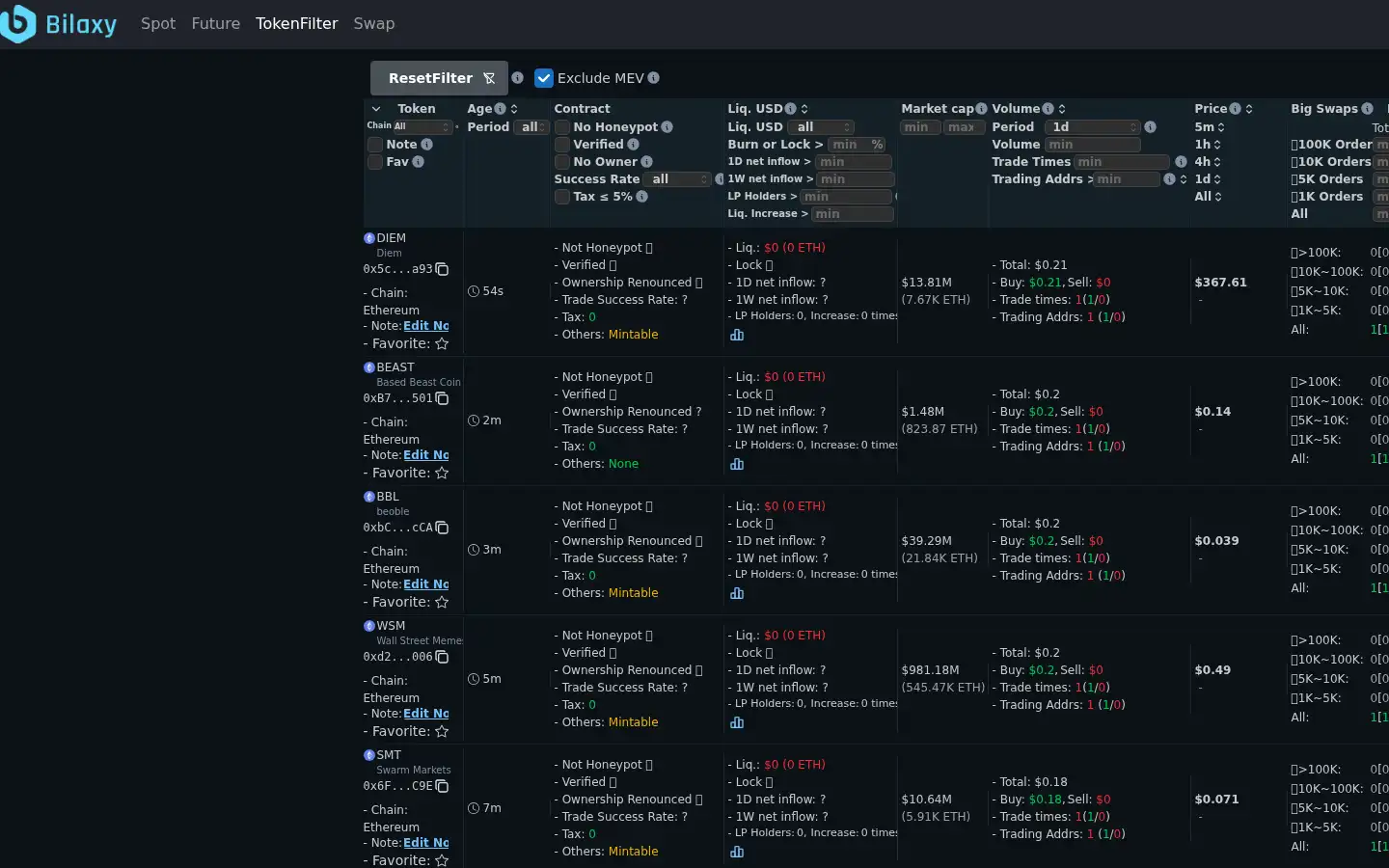Click the Market cap min field
The height and width of the screenshot is (868, 1389).
pyautogui.click(x=920, y=127)
